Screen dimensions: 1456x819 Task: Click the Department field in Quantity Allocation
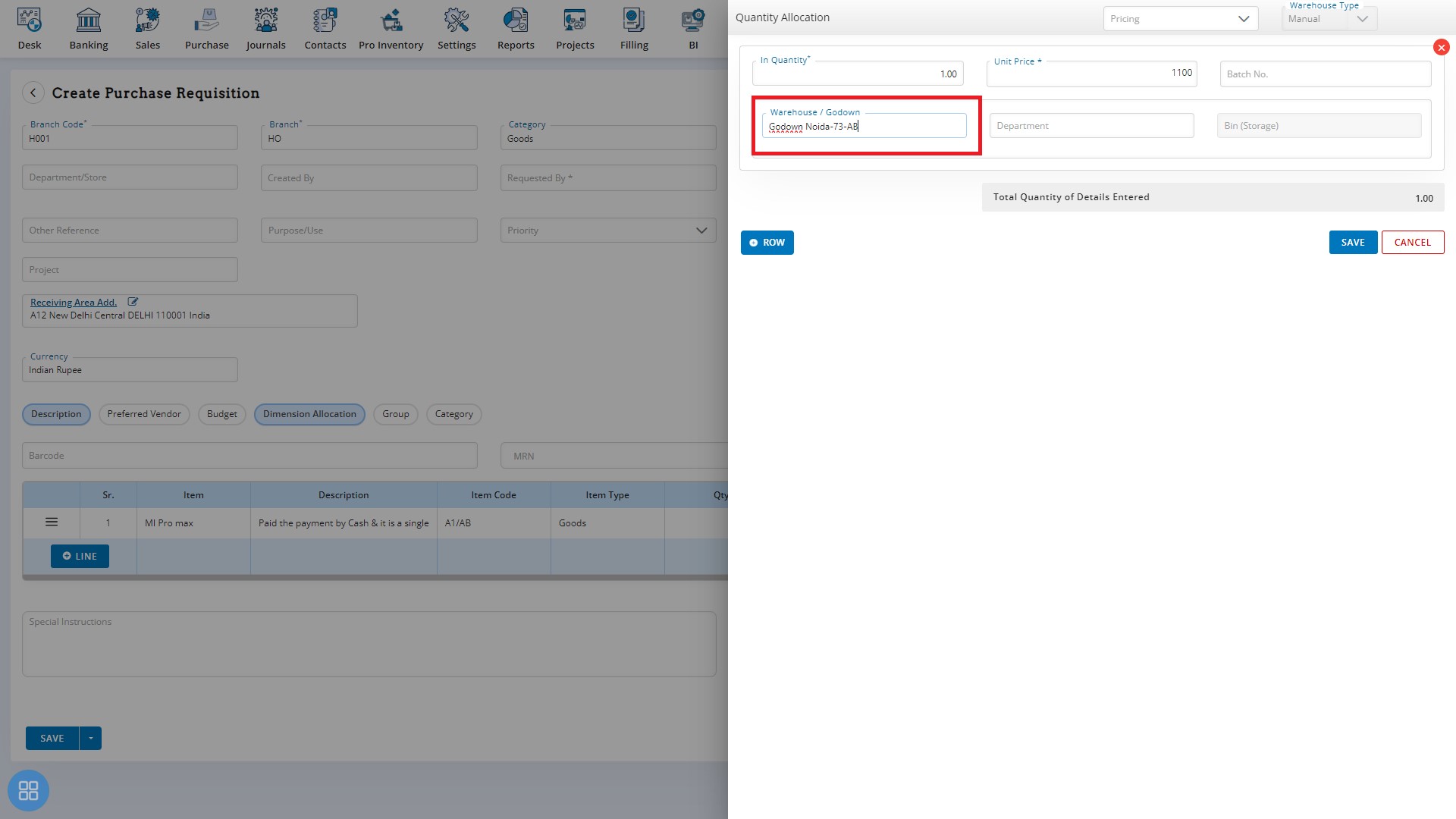[1092, 126]
